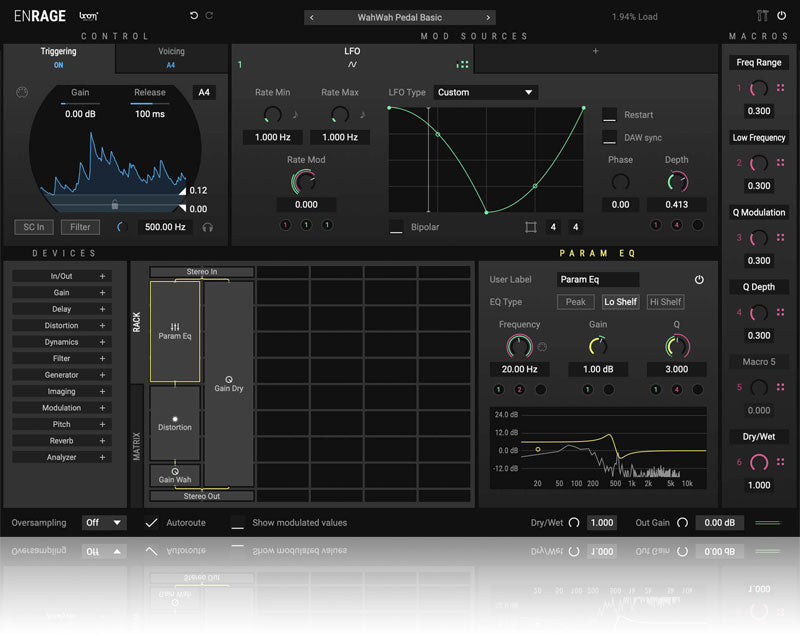Click Freq Range macro assign dots

tap(780, 88)
